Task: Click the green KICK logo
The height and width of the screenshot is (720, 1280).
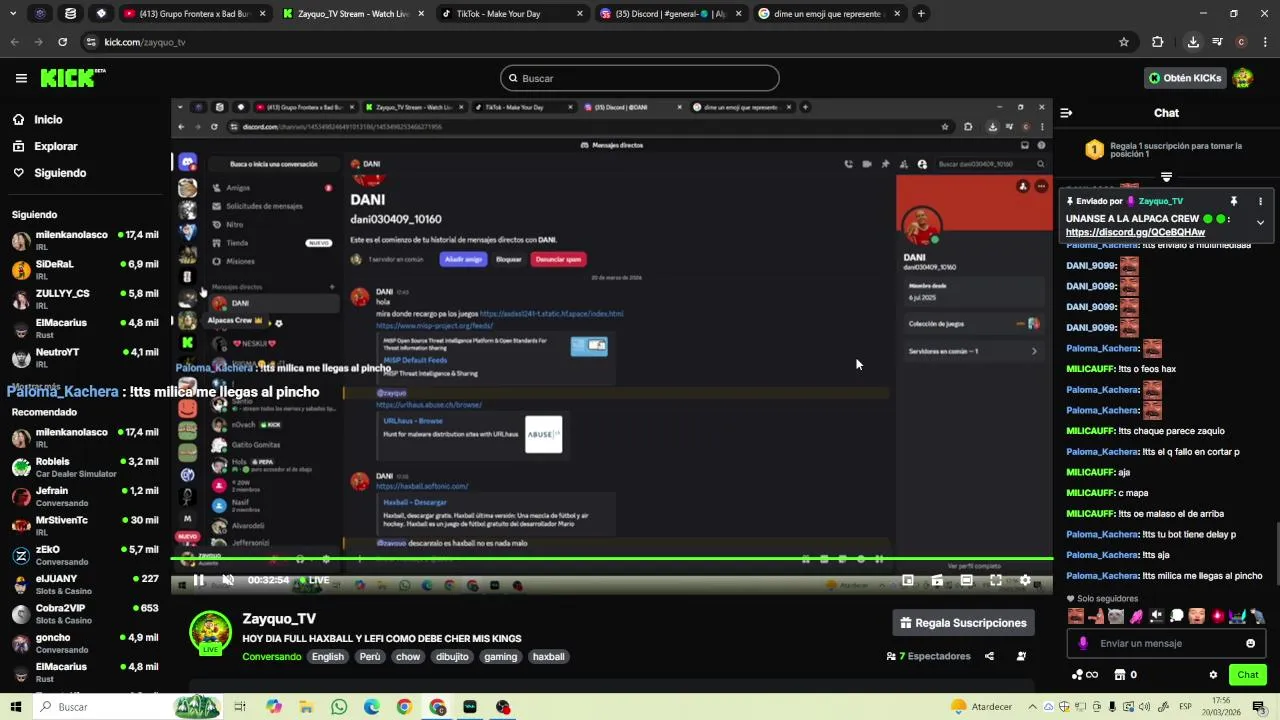Action: click(x=72, y=78)
